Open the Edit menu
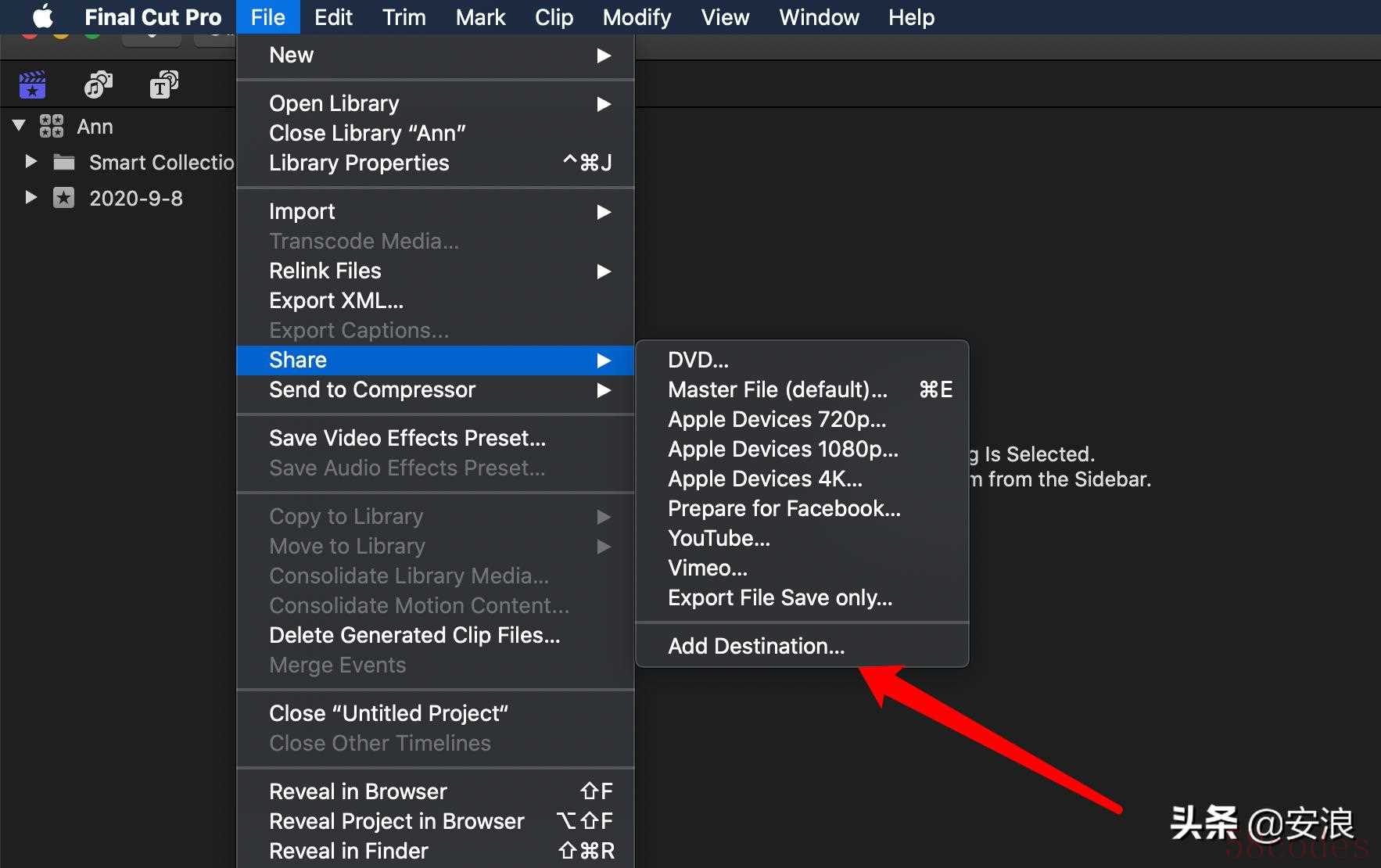The width and height of the screenshot is (1381, 868). (x=333, y=16)
